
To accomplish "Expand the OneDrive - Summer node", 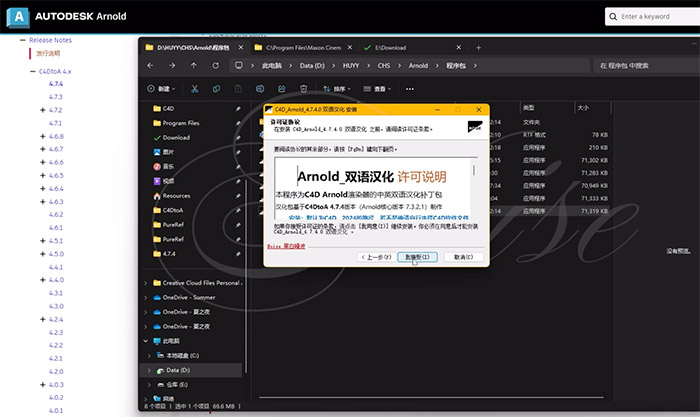I will click(146, 297).
